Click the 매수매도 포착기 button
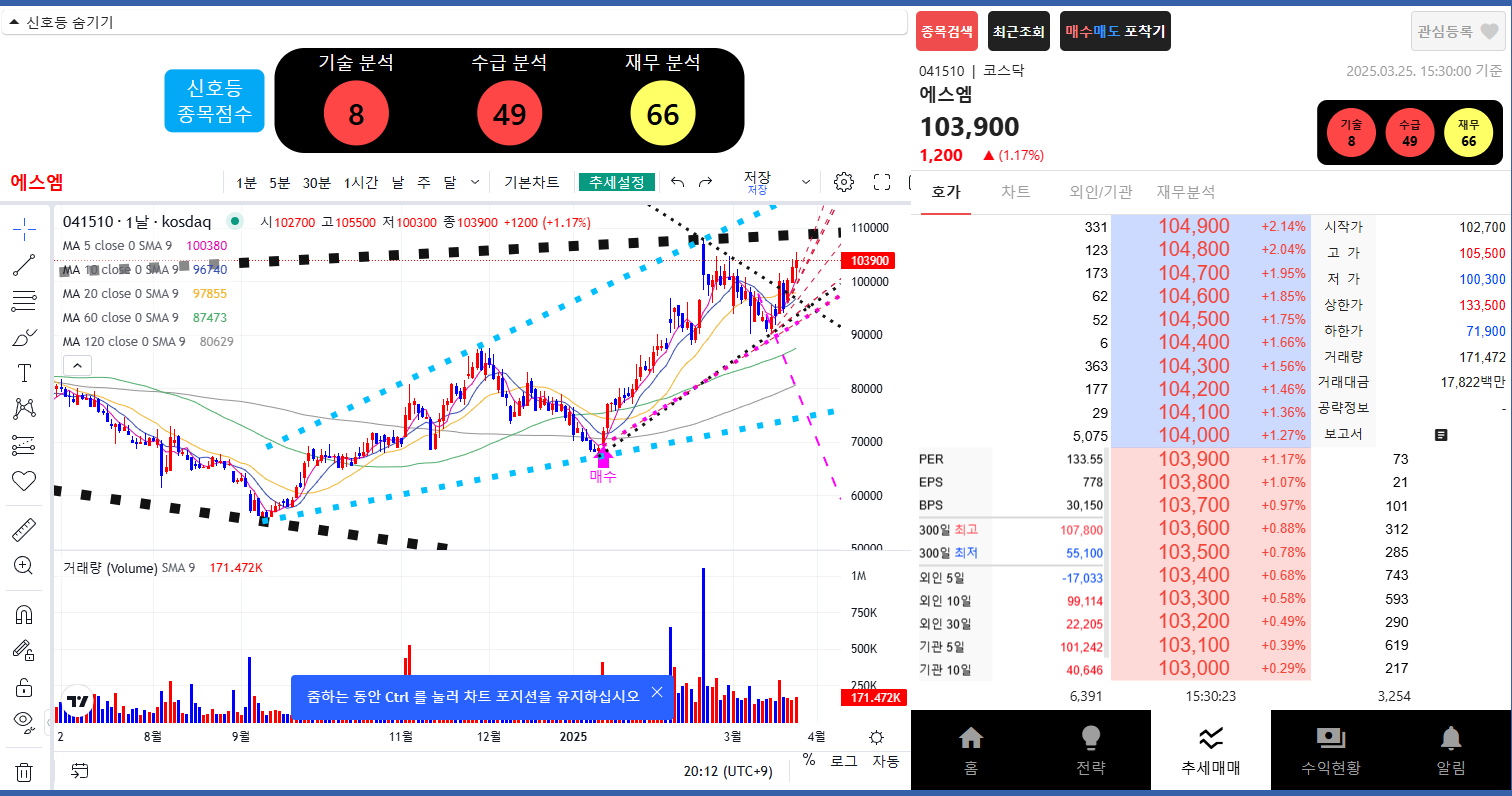 click(x=1115, y=31)
